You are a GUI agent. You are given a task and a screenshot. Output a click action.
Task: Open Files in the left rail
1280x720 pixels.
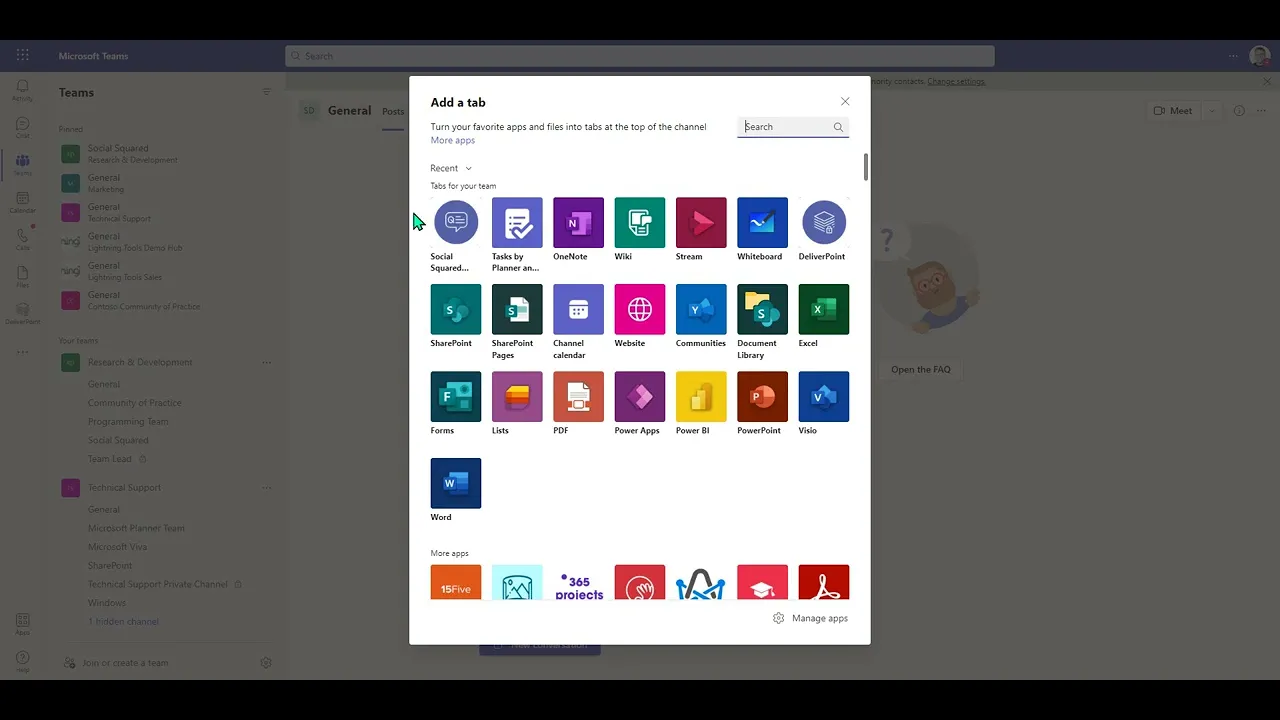22,277
